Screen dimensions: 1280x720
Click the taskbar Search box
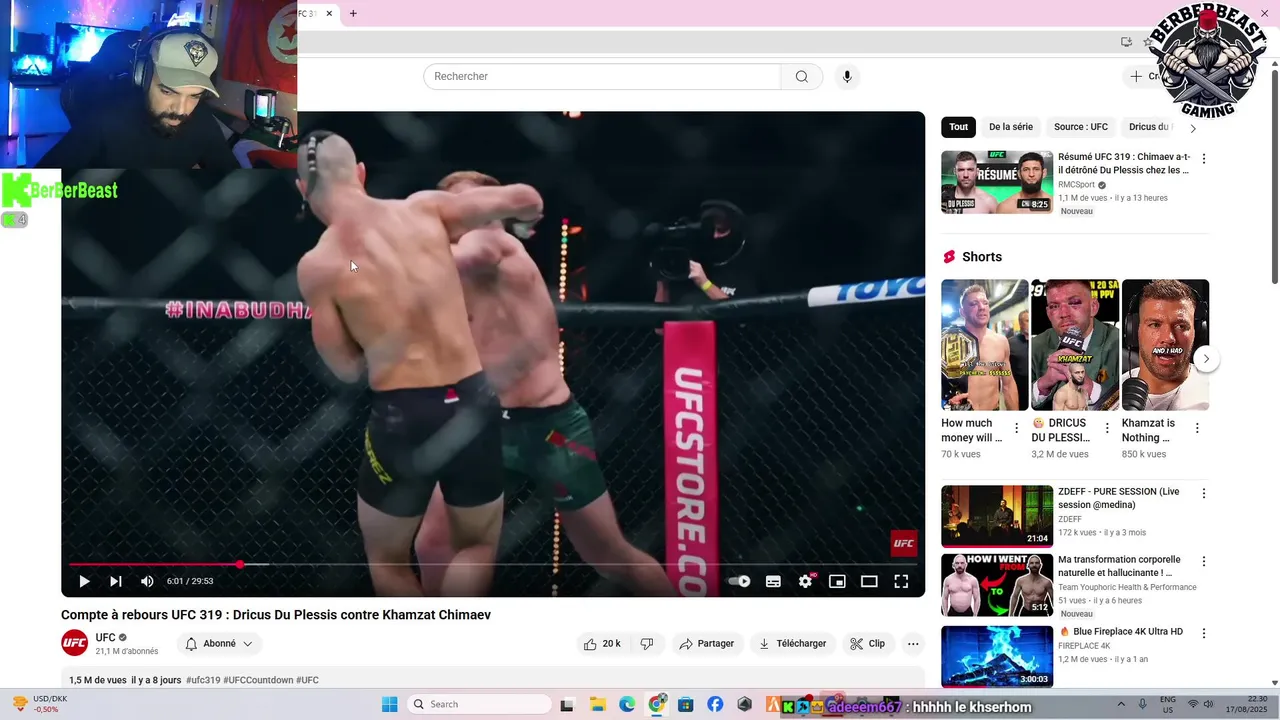(x=480, y=704)
